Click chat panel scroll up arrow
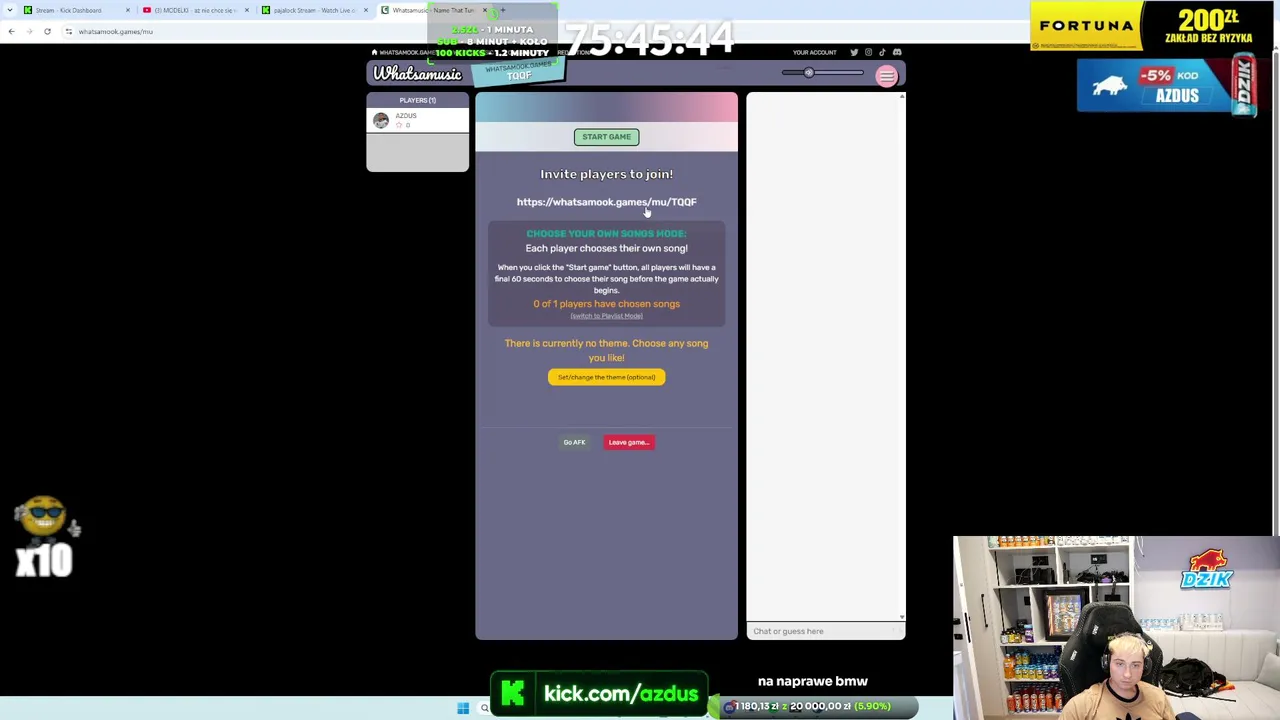Viewport: 1280px width, 720px height. pyautogui.click(x=902, y=97)
